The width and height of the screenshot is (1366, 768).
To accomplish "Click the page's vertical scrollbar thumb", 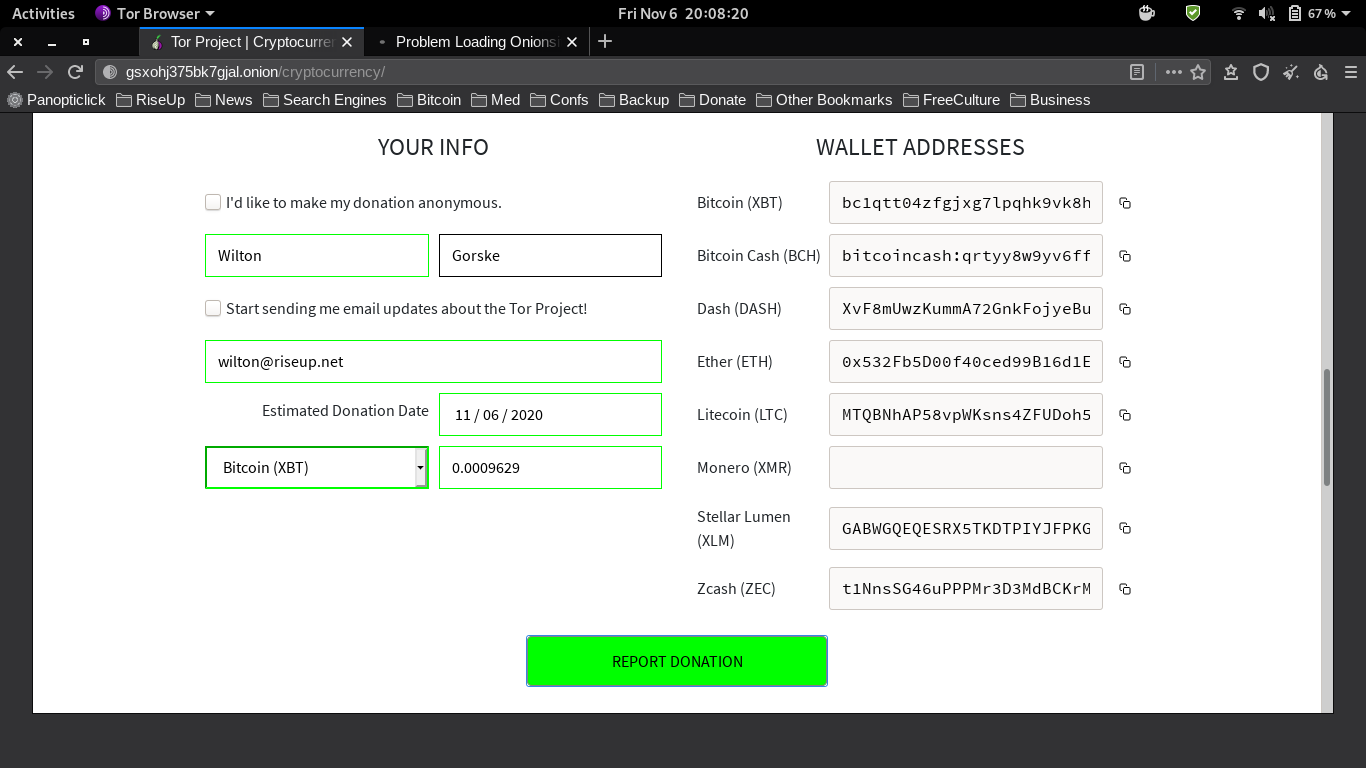I will coord(1327,427).
